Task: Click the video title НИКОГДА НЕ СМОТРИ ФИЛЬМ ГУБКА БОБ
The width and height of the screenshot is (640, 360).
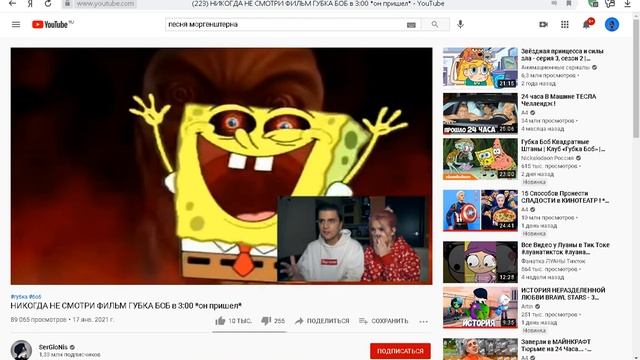Action: (126, 306)
